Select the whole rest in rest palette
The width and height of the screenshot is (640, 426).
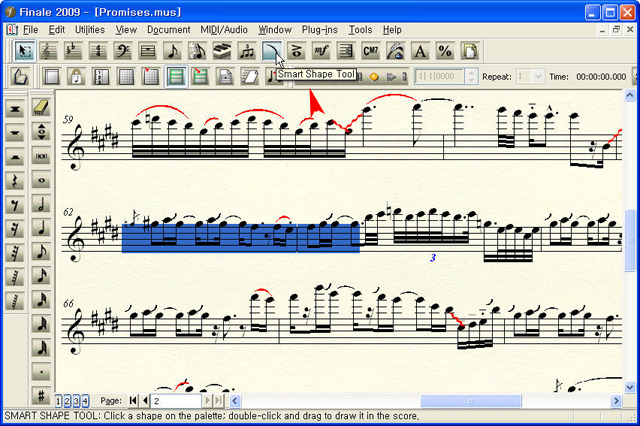pyautogui.click(x=15, y=132)
